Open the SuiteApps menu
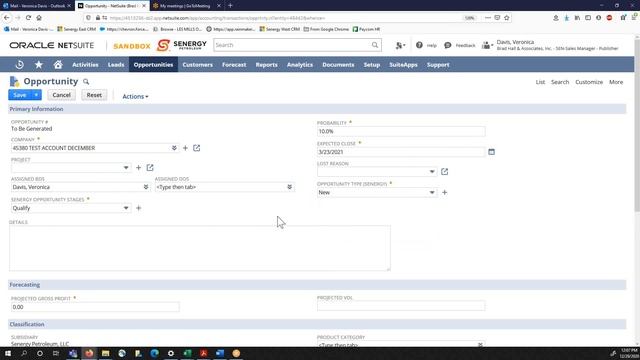640x360 pixels. [403, 64]
